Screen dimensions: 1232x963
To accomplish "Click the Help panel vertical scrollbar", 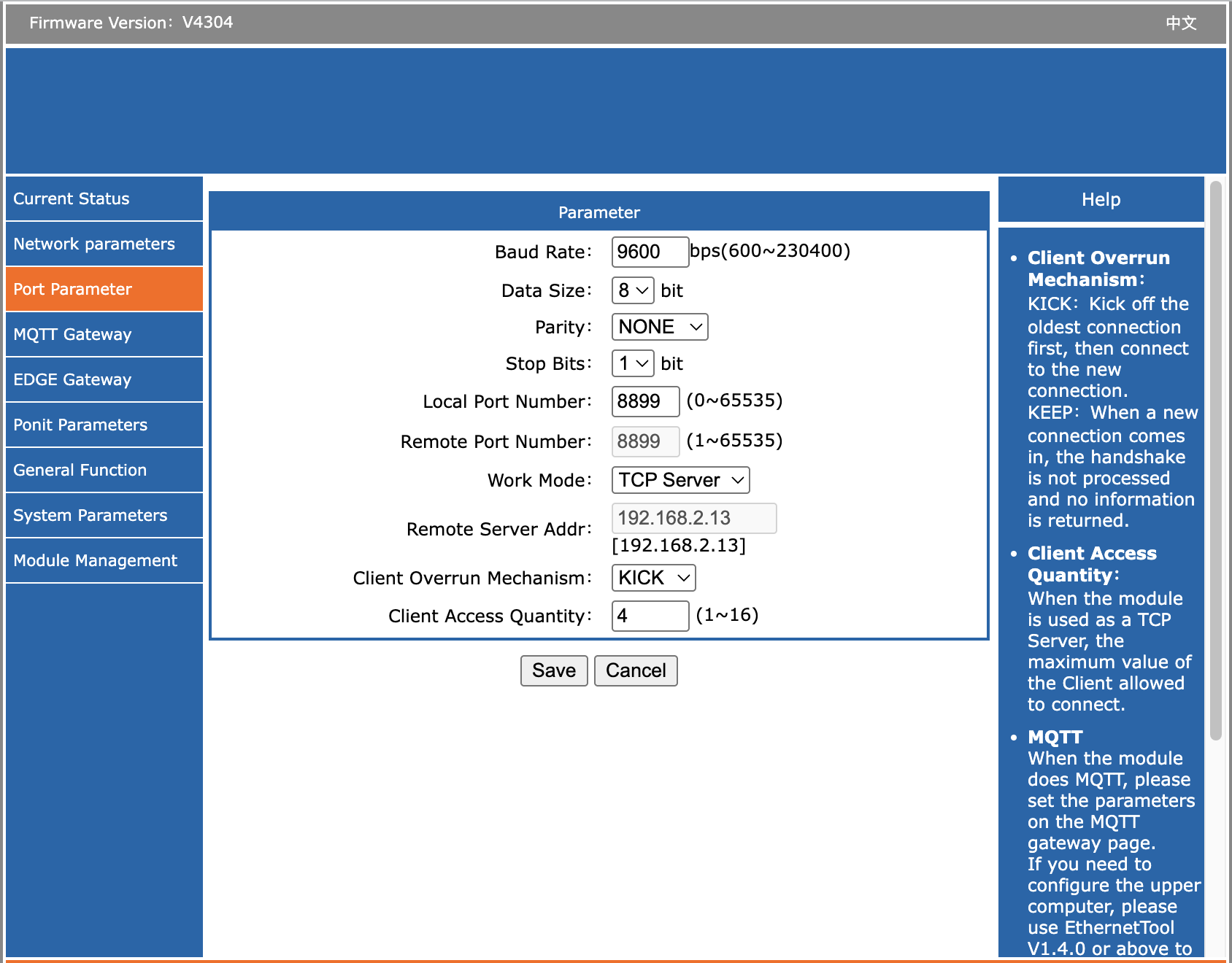I will tap(1215, 460).
